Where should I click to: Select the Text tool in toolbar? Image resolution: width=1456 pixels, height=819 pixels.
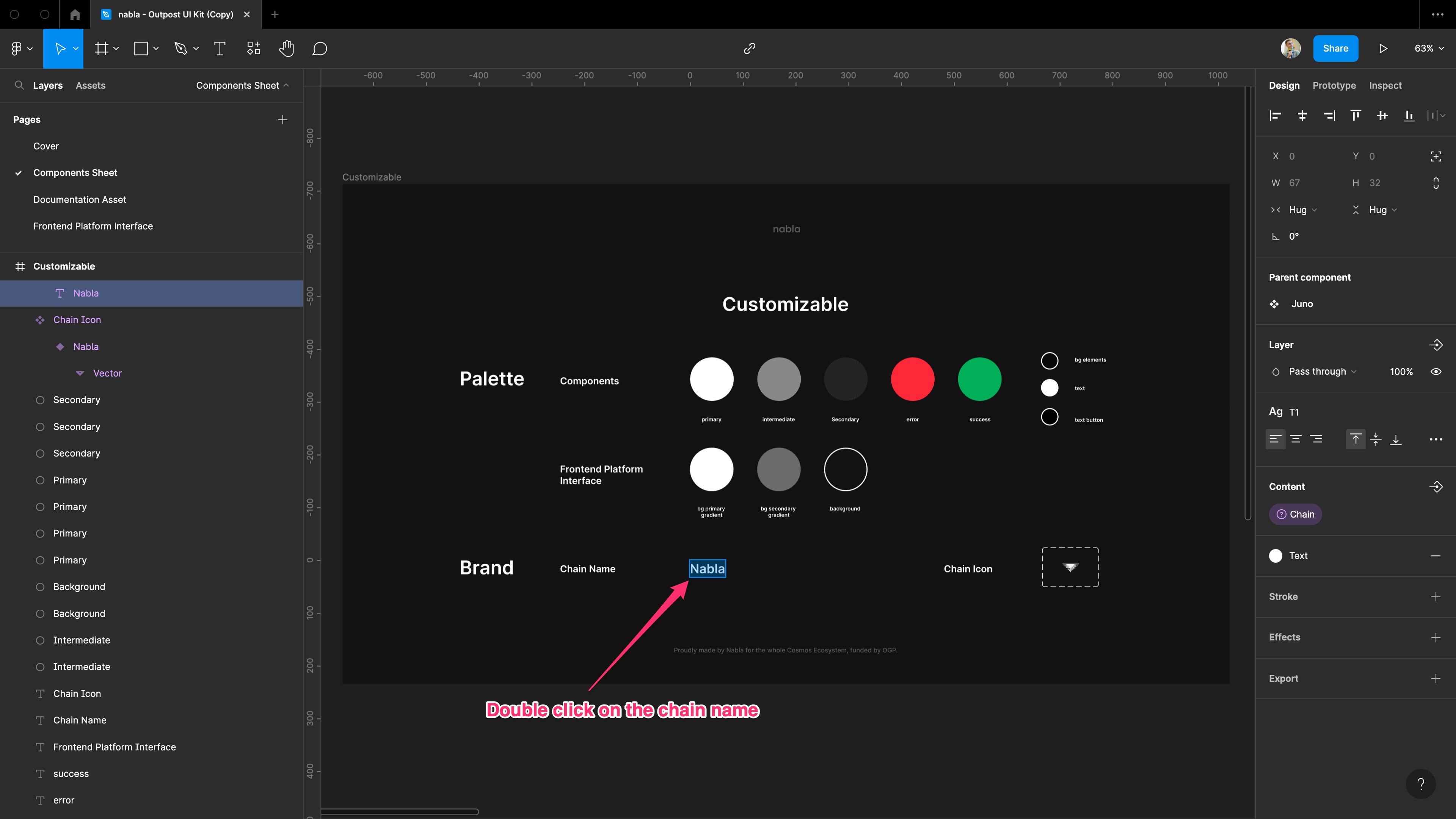[x=219, y=49]
